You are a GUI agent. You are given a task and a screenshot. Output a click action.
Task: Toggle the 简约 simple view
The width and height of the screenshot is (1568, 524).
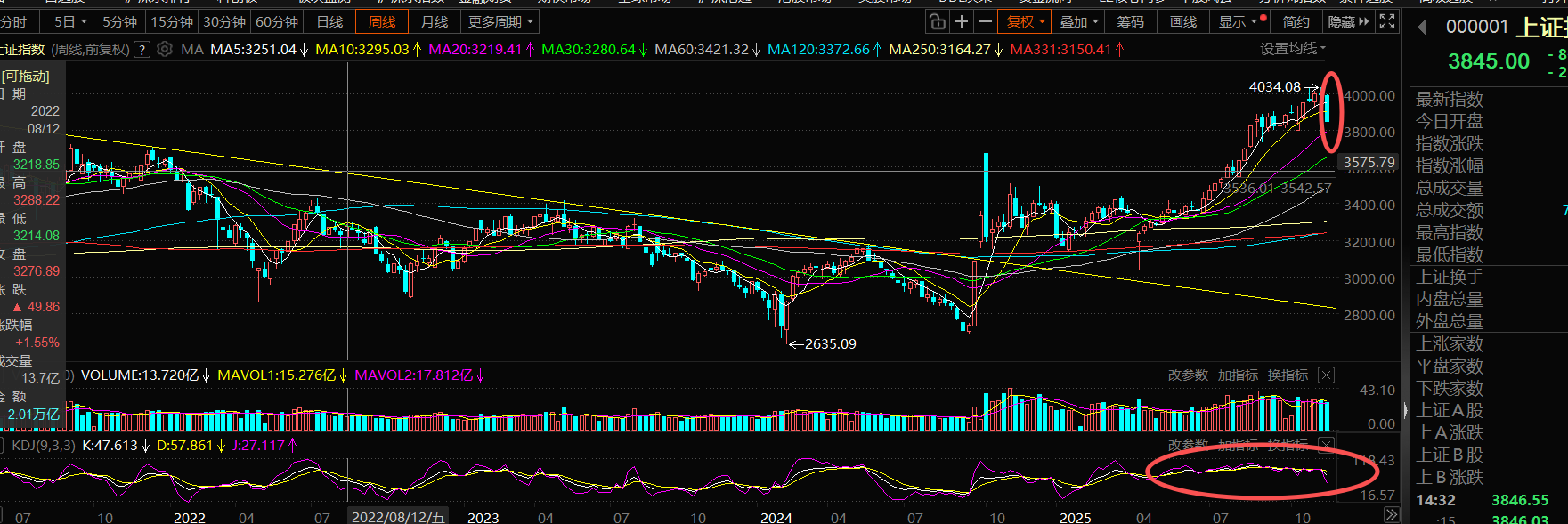click(x=1296, y=21)
